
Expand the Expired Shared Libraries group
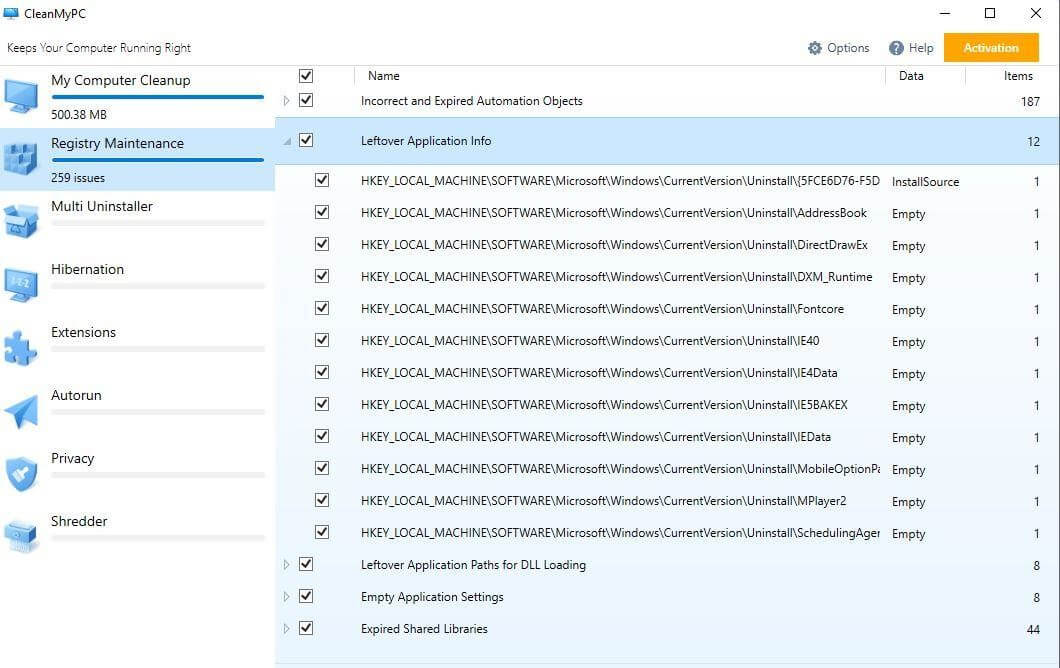point(286,628)
